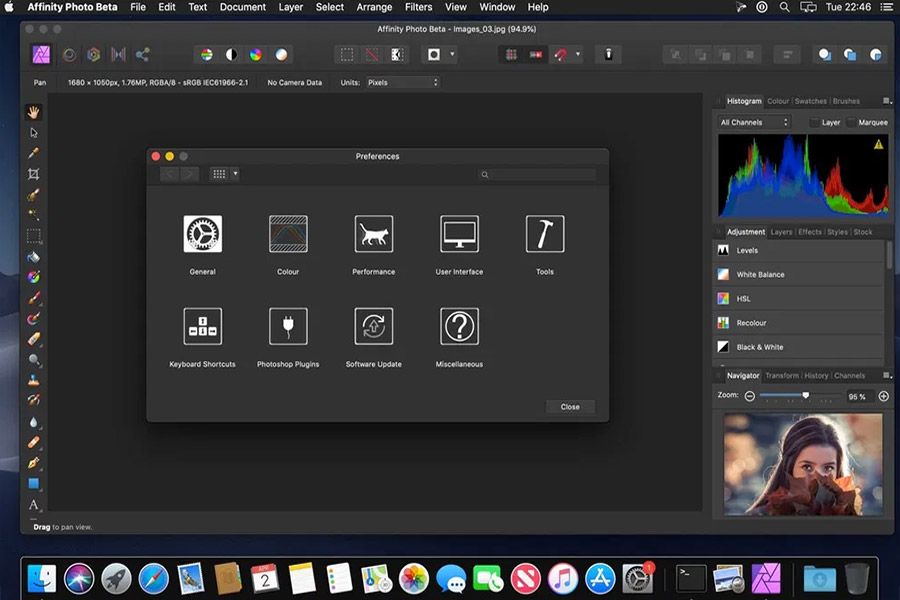Open User Interface preferences

tap(459, 234)
